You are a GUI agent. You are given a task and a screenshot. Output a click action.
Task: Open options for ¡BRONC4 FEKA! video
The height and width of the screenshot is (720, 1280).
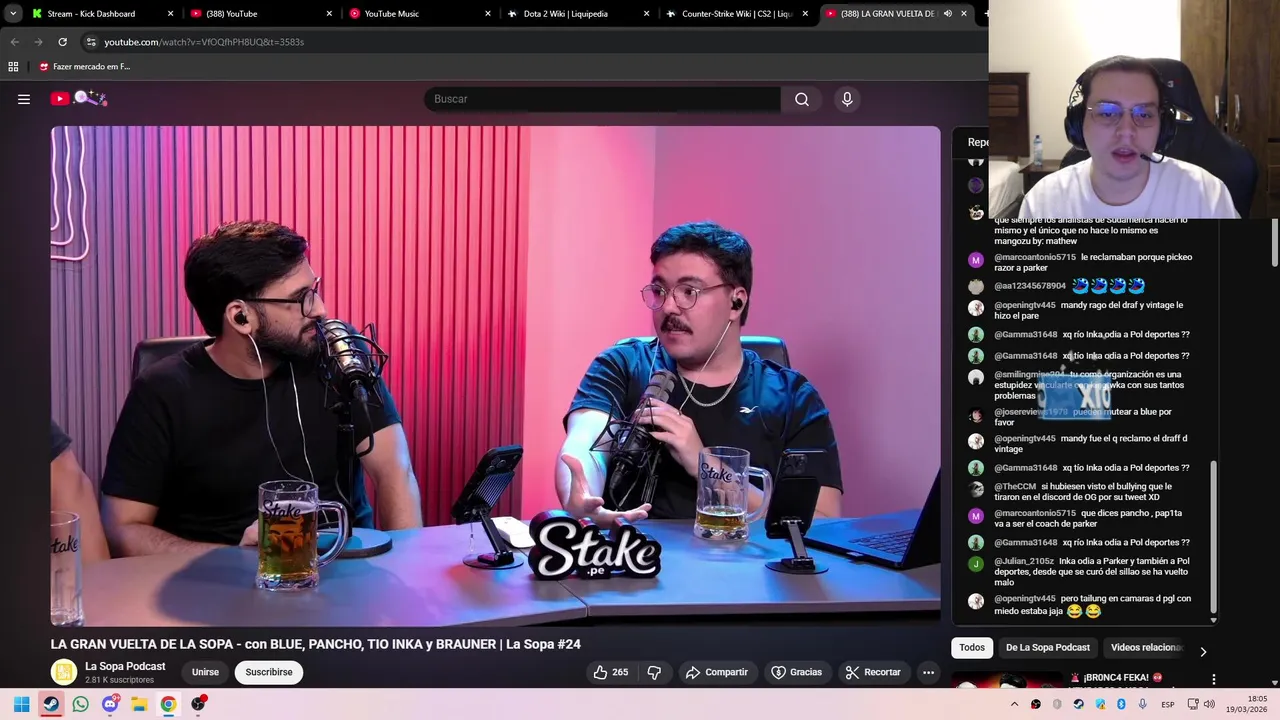pyautogui.click(x=1214, y=679)
